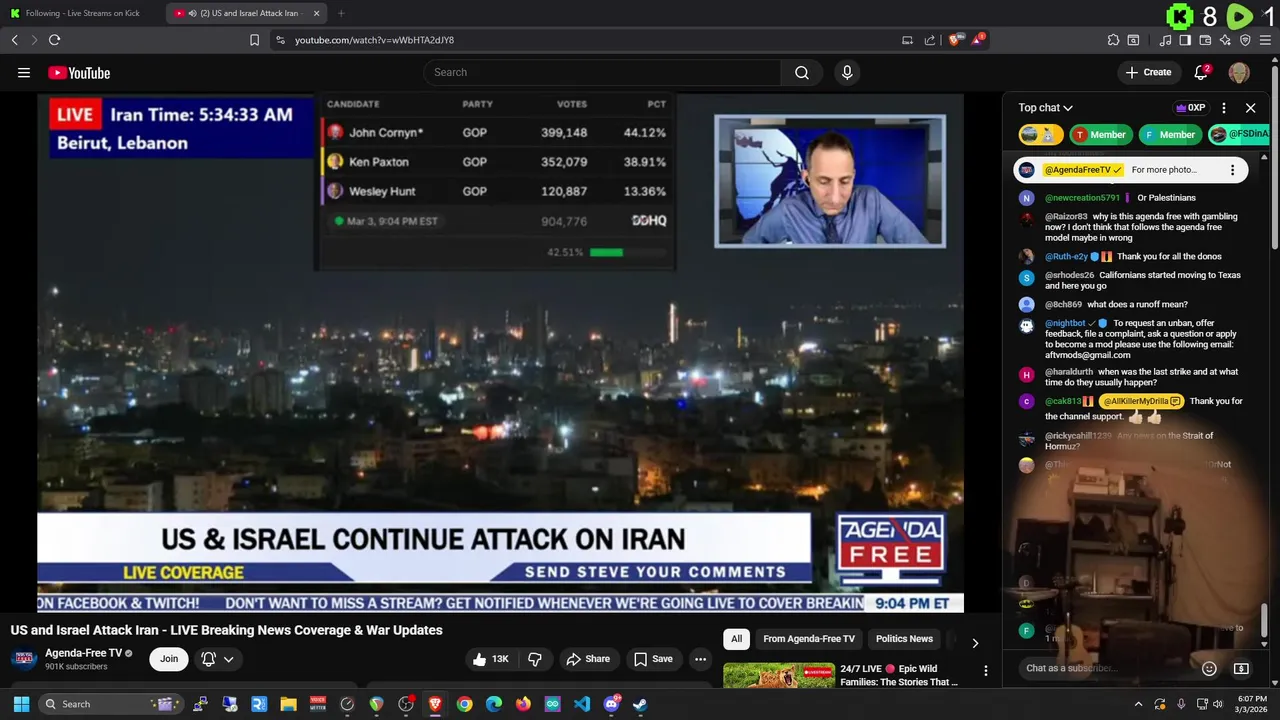Open Brave Wallet icon
Screen dimensions: 1280x720
[1205, 40]
